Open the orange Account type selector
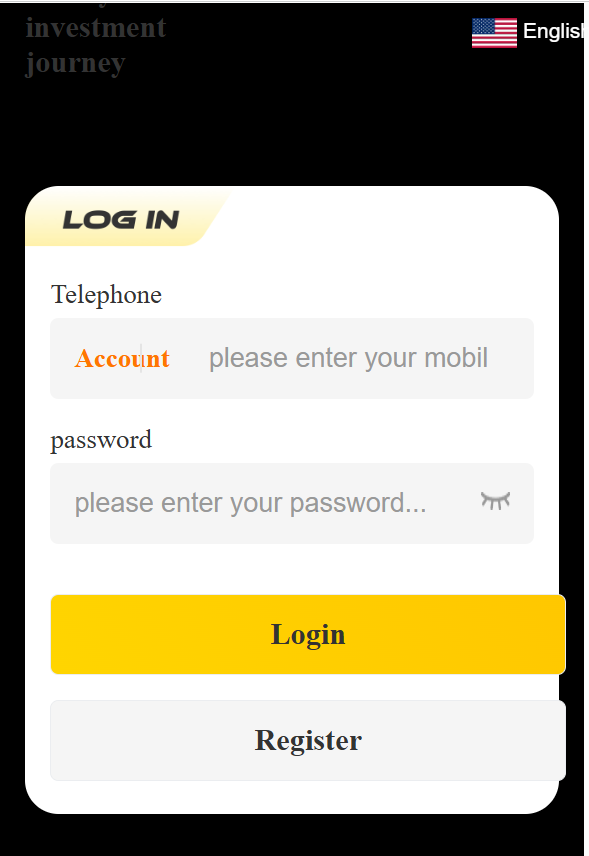589x856 pixels. (x=122, y=359)
